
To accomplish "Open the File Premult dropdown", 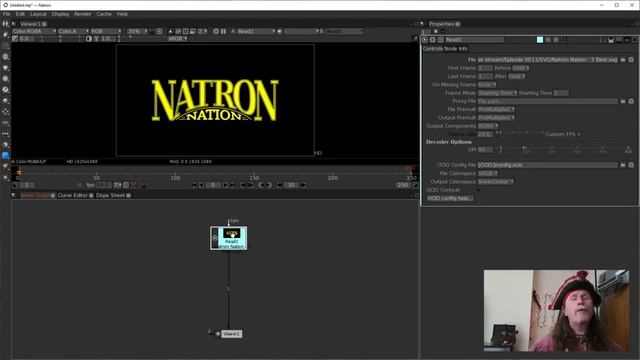I will 496,109.
